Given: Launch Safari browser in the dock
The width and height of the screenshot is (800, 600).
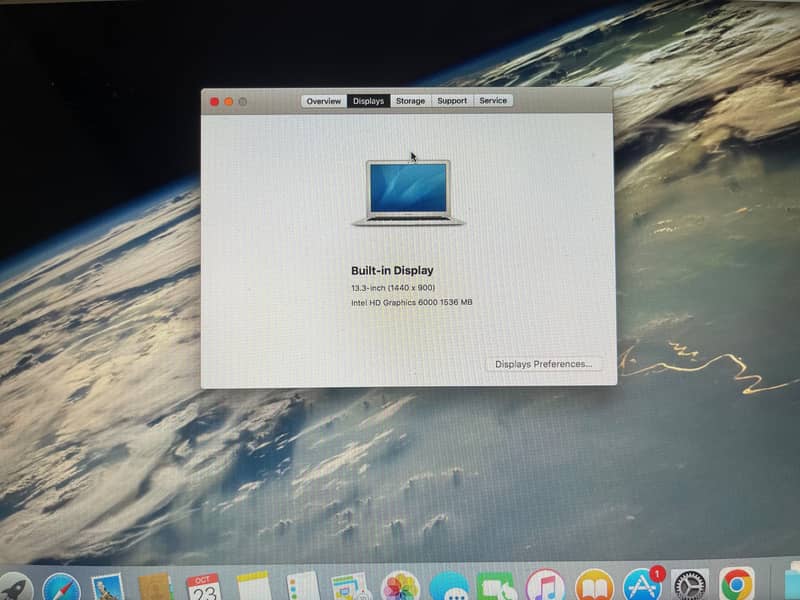Looking at the screenshot, I should click(61, 588).
